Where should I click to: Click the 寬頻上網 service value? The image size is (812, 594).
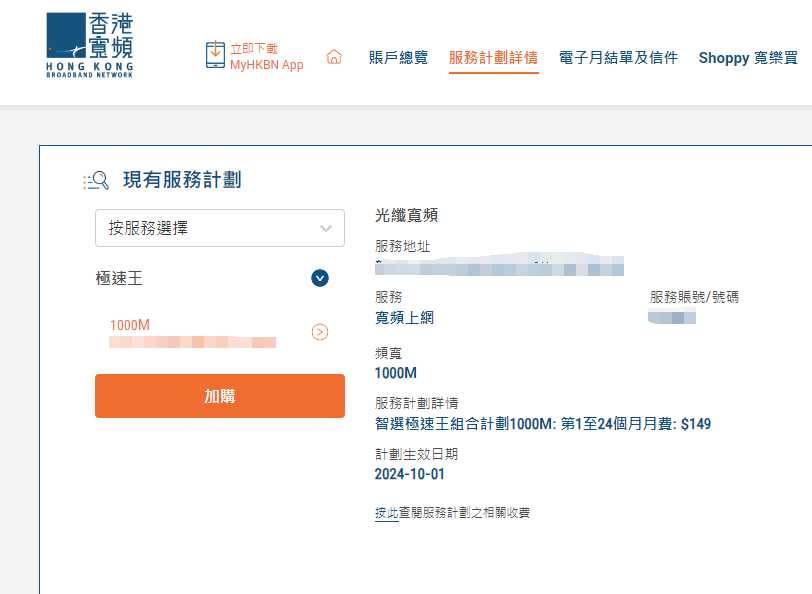click(x=404, y=317)
